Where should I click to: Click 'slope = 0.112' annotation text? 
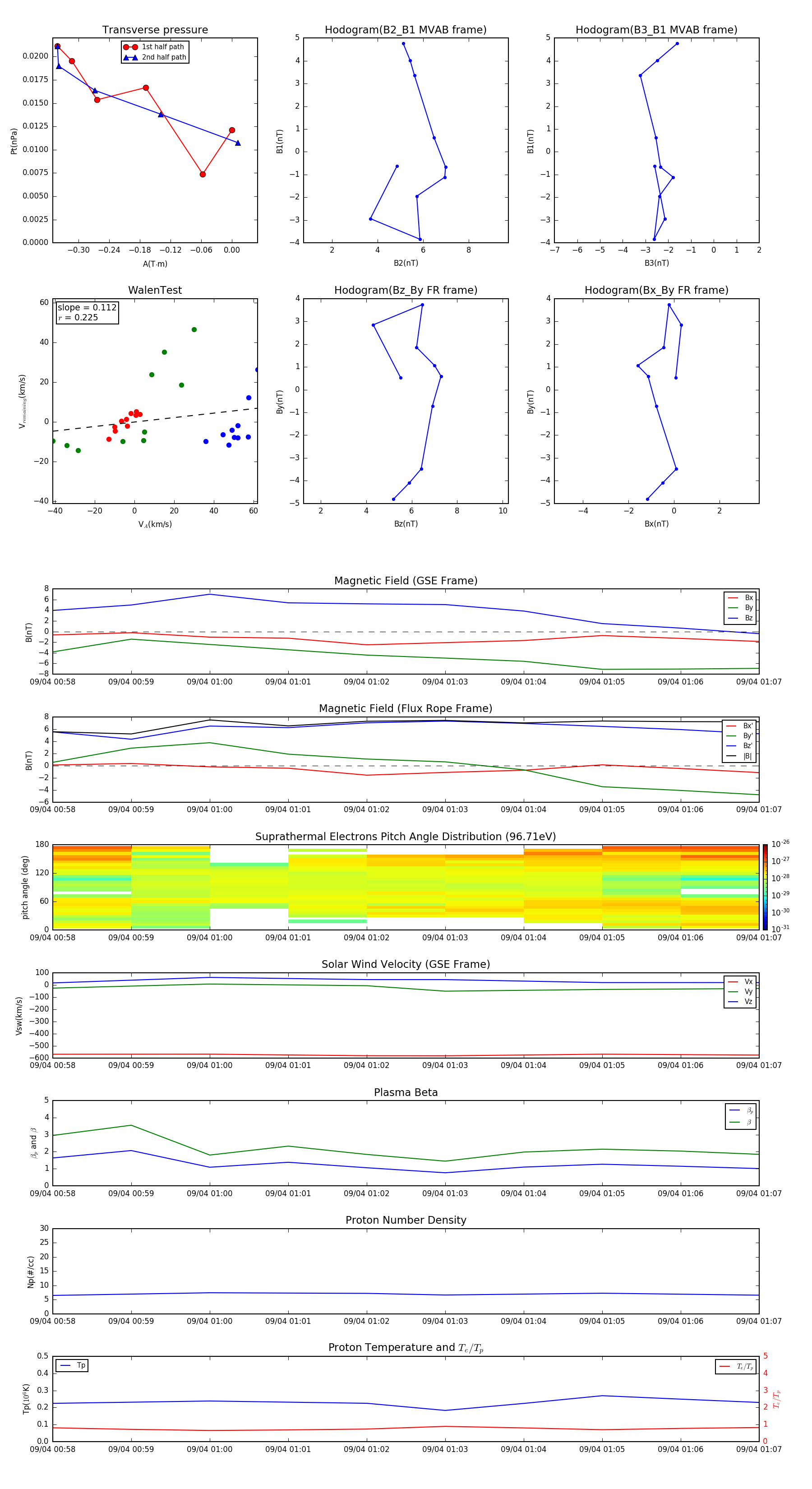tap(87, 308)
